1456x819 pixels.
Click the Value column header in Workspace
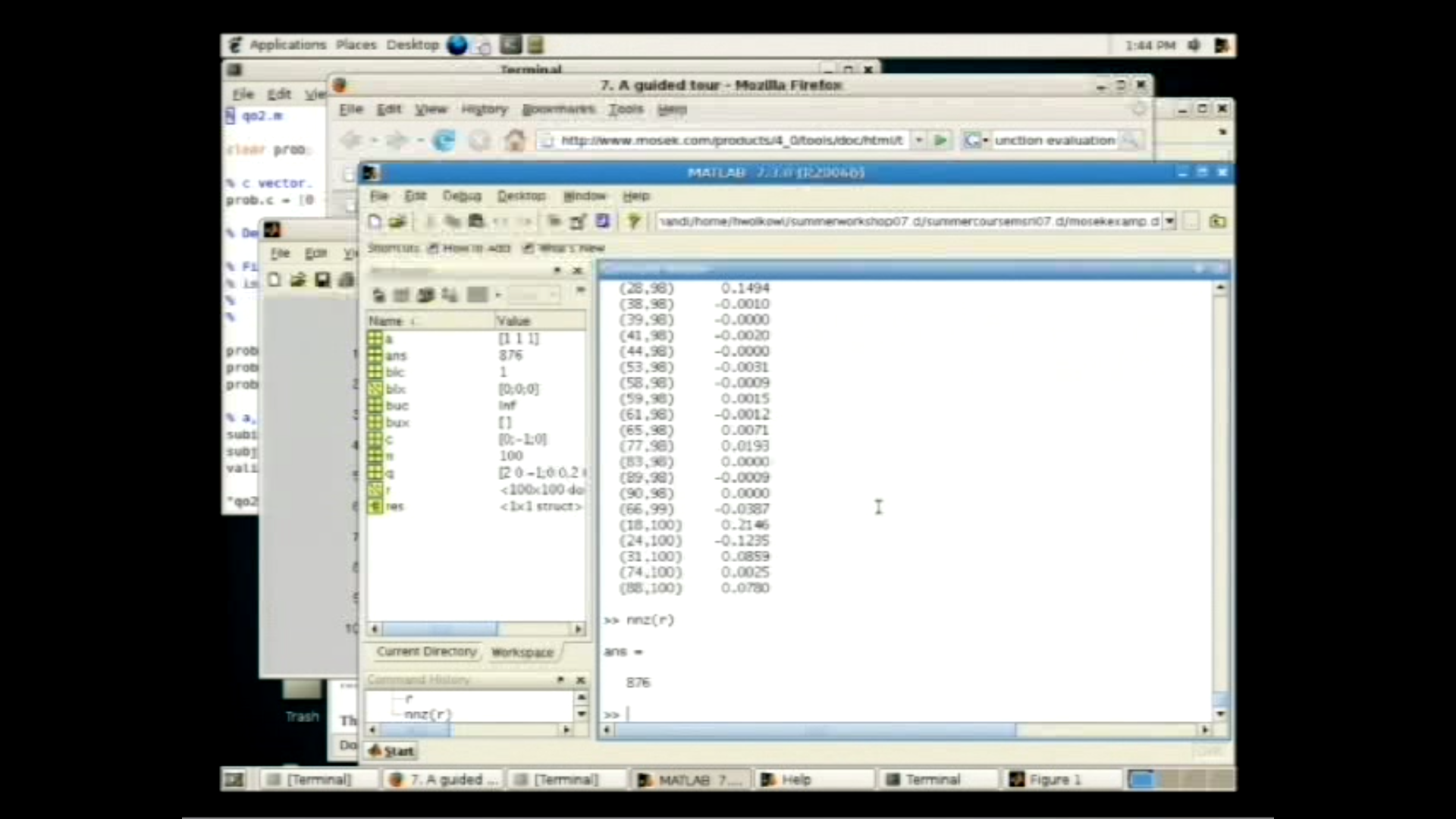(x=540, y=321)
